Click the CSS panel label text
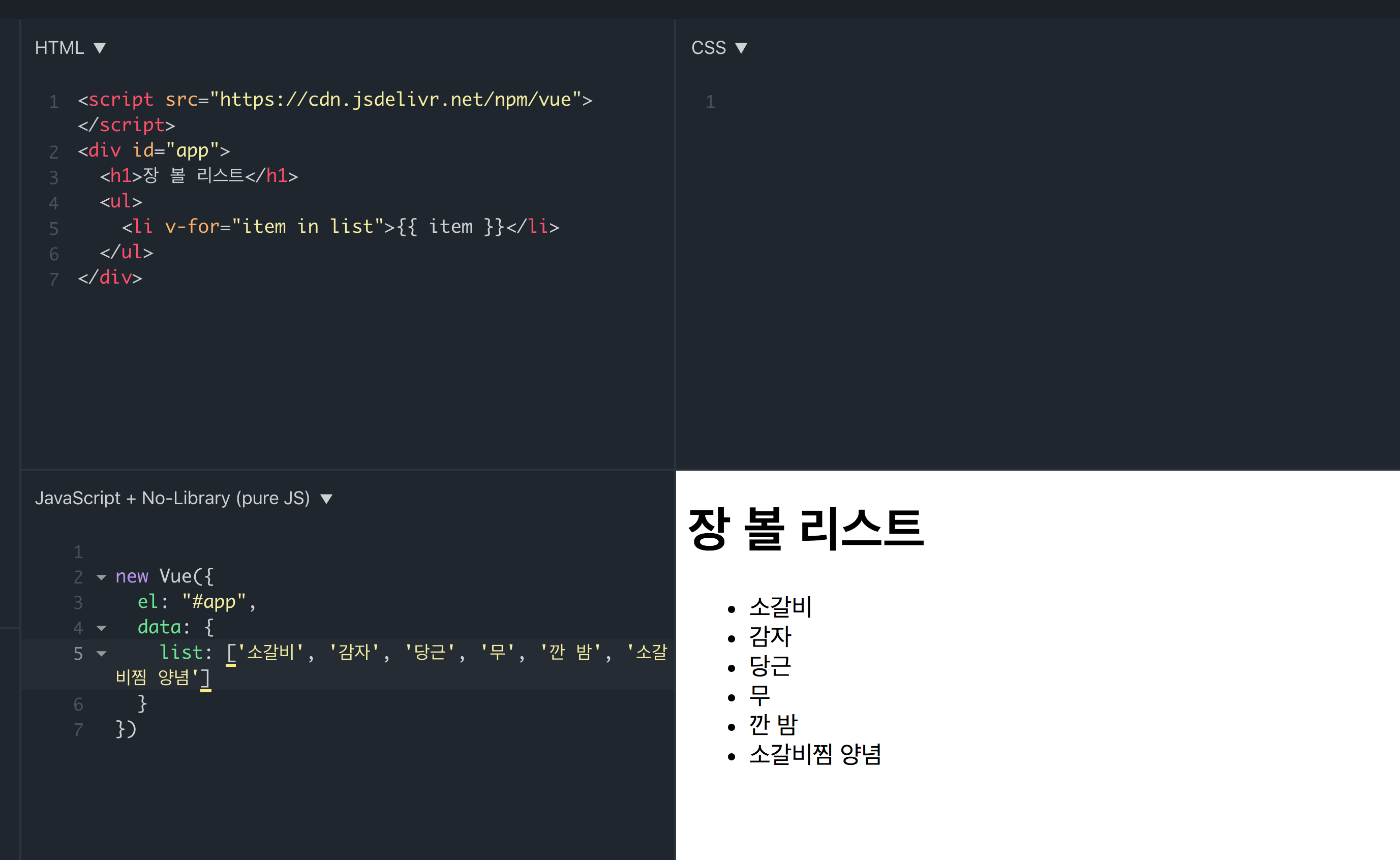Screen dimensions: 1400x860 708,48
